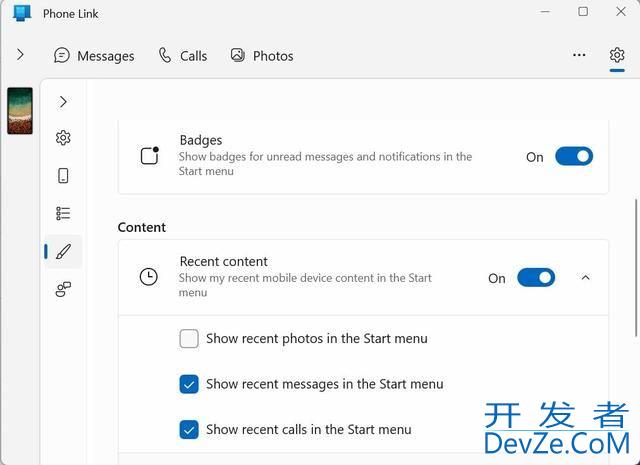The height and width of the screenshot is (465, 640).
Task: Open the Messages tab
Action: [94, 56]
